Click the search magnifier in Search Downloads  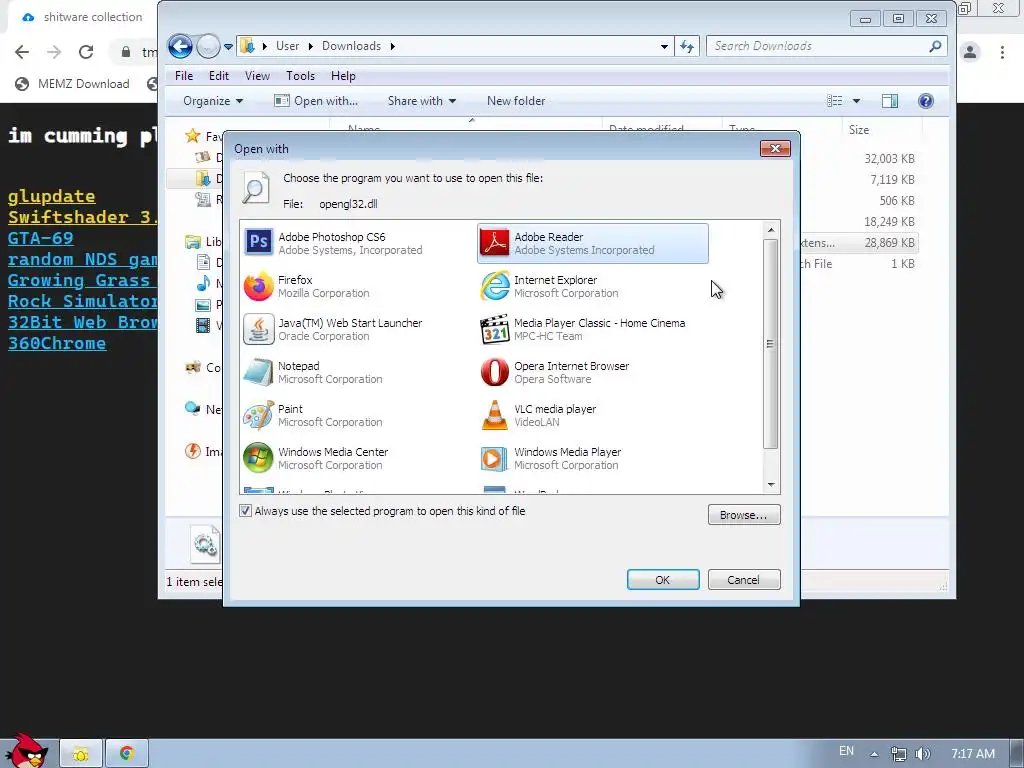pyautogui.click(x=935, y=46)
